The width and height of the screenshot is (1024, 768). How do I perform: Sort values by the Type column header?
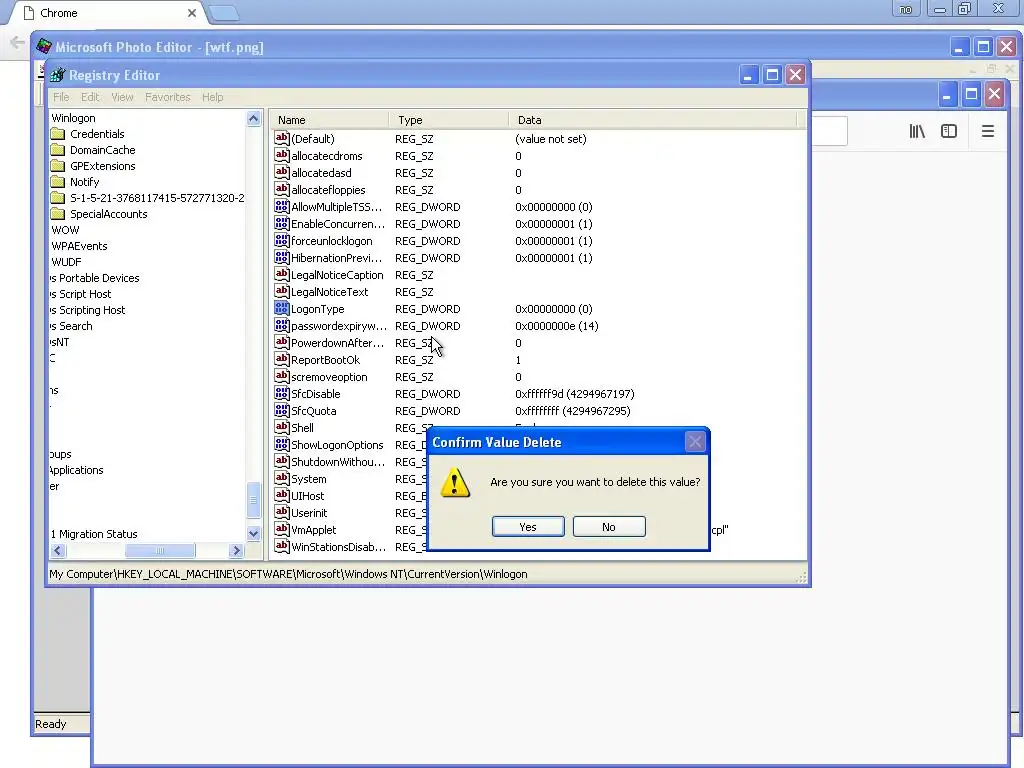(x=449, y=120)
